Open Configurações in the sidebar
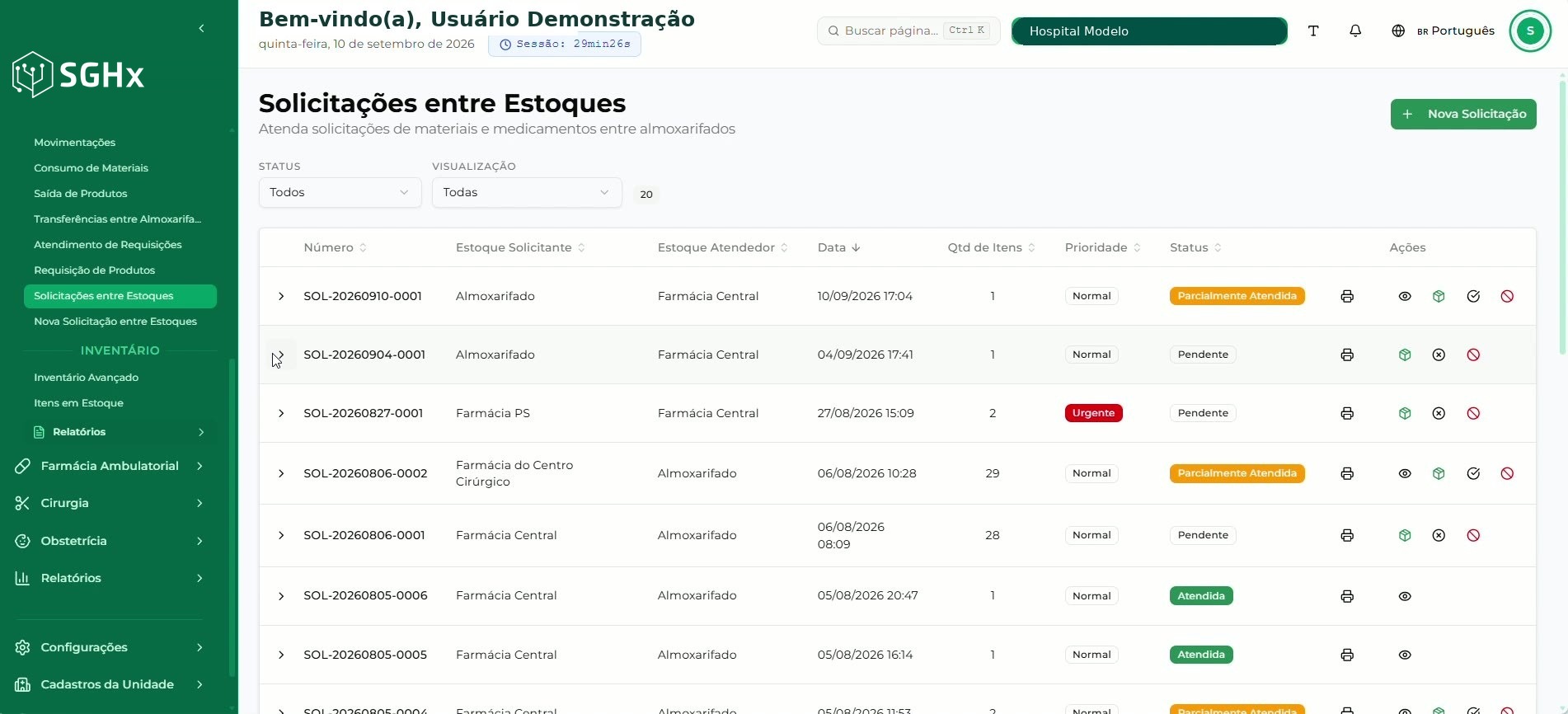 tap(110, 647)
